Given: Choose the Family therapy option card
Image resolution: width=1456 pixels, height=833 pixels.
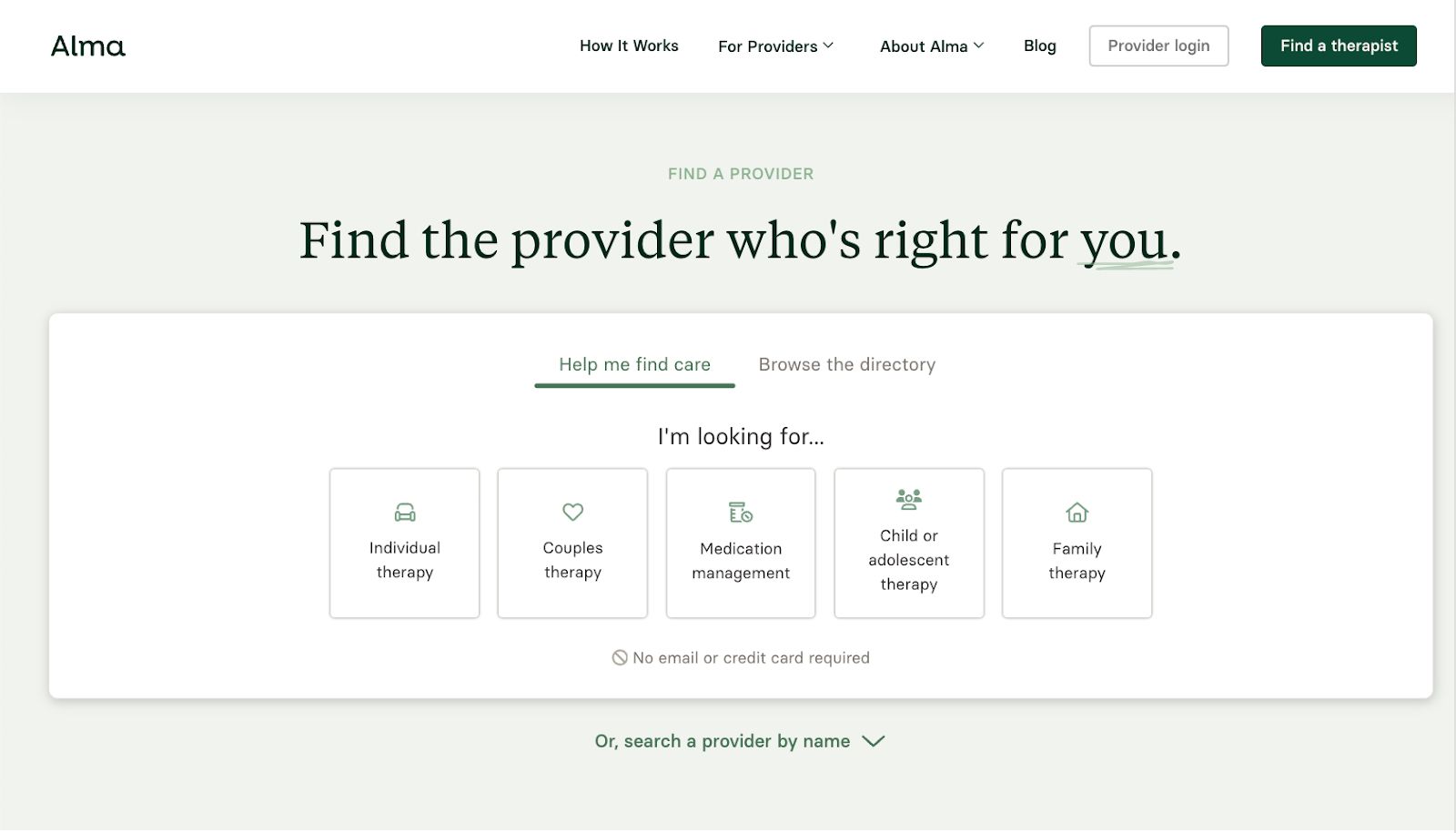Looking at the screenshot, I should pos(1077,543).
